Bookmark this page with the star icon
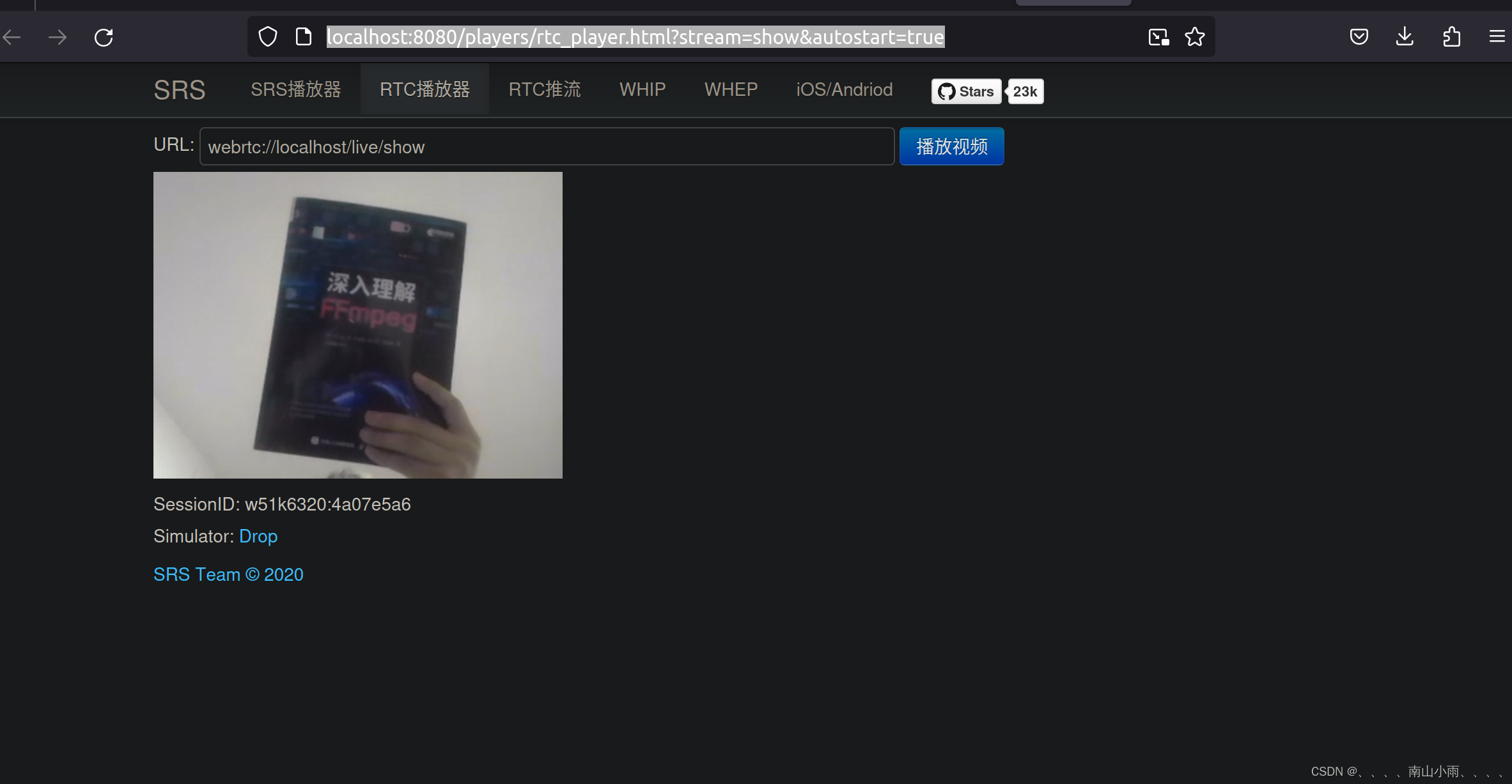Screen dimensions: 1512x784 click(x=1194, y=36)
